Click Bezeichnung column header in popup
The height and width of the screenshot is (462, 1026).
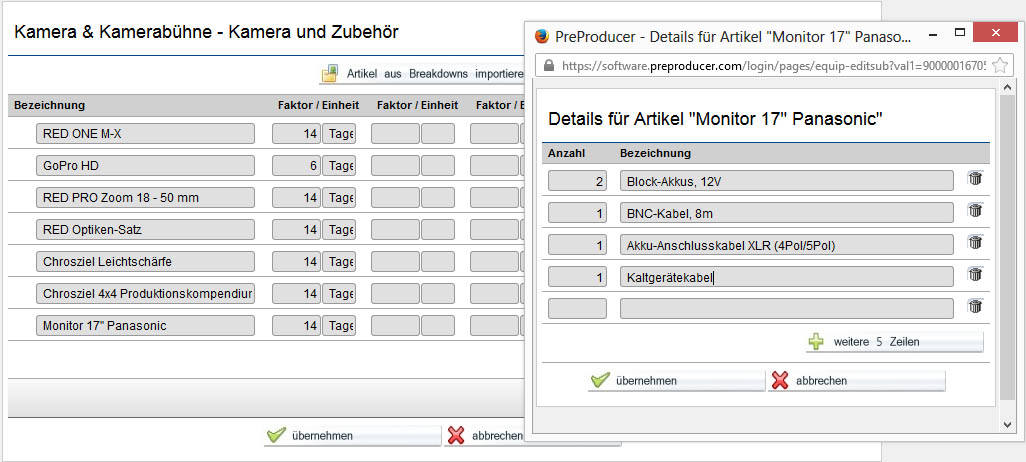[656, 153]
